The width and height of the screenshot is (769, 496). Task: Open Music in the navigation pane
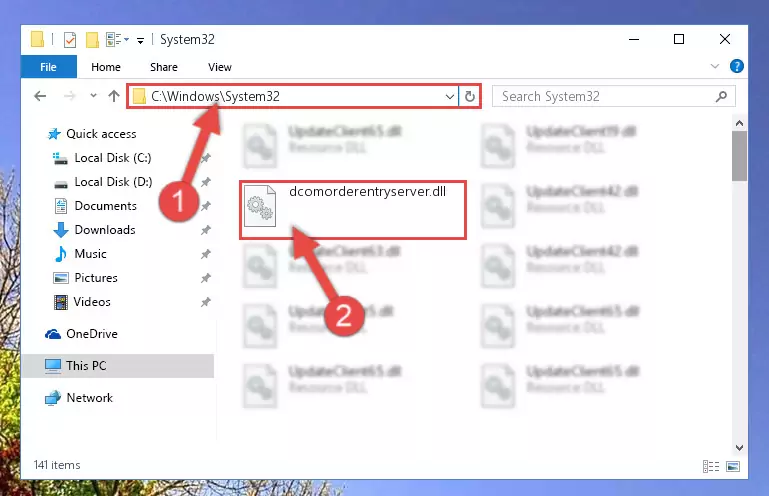point(90,254)
